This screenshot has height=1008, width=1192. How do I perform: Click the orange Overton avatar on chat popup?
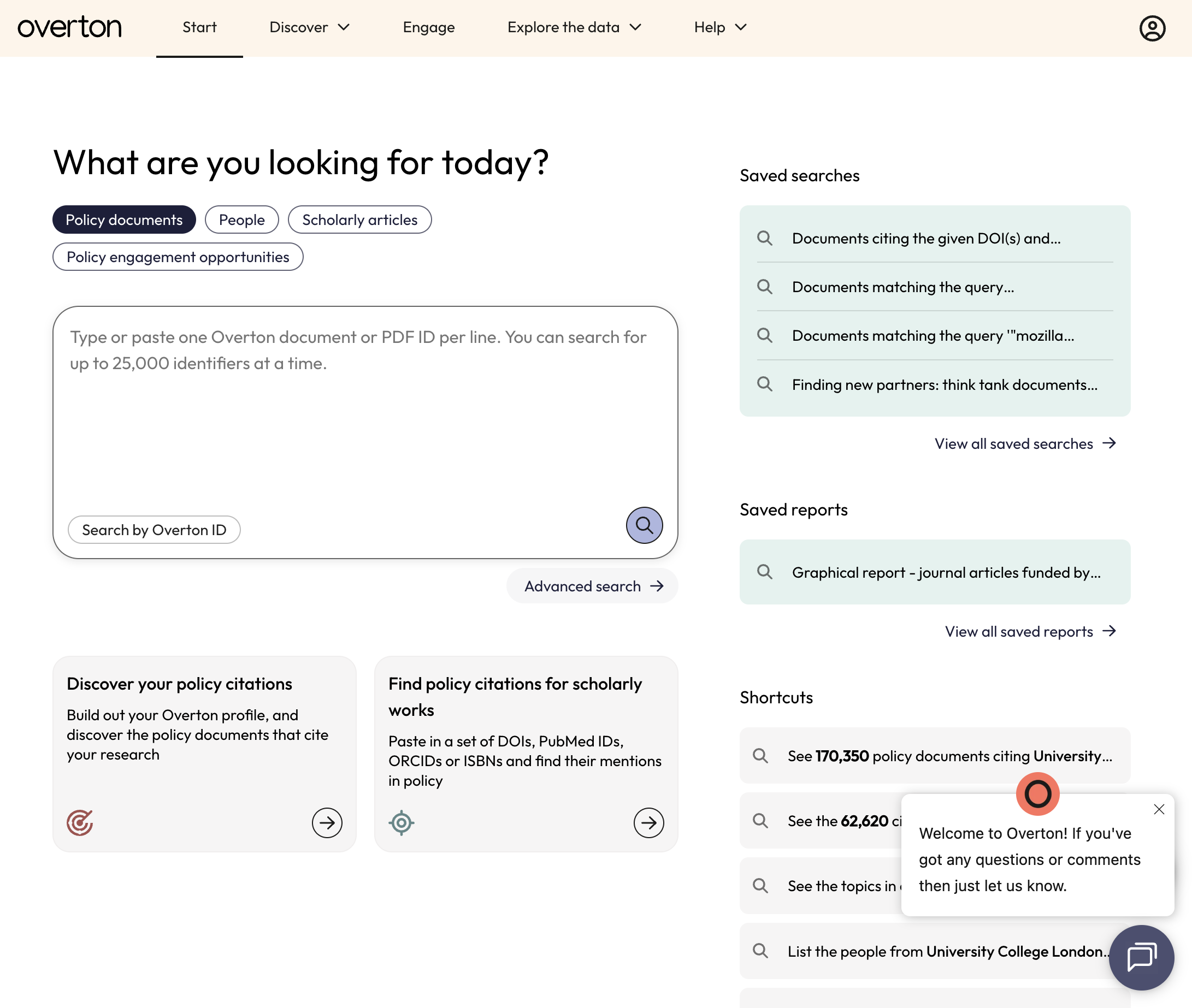1037,793
